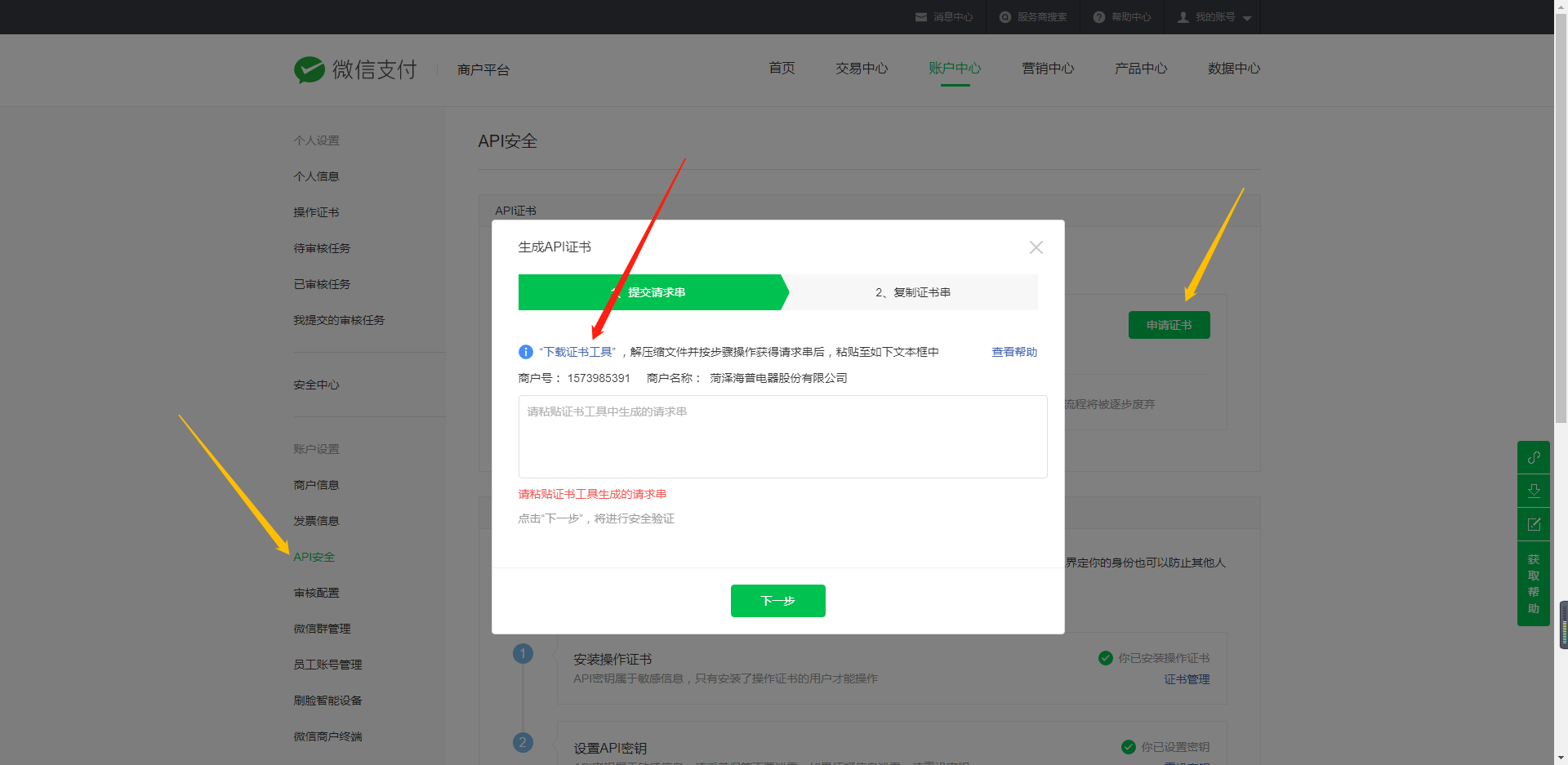Click 查看帮助 link
Viewport: 1568px width, 765px height.
1014,352
